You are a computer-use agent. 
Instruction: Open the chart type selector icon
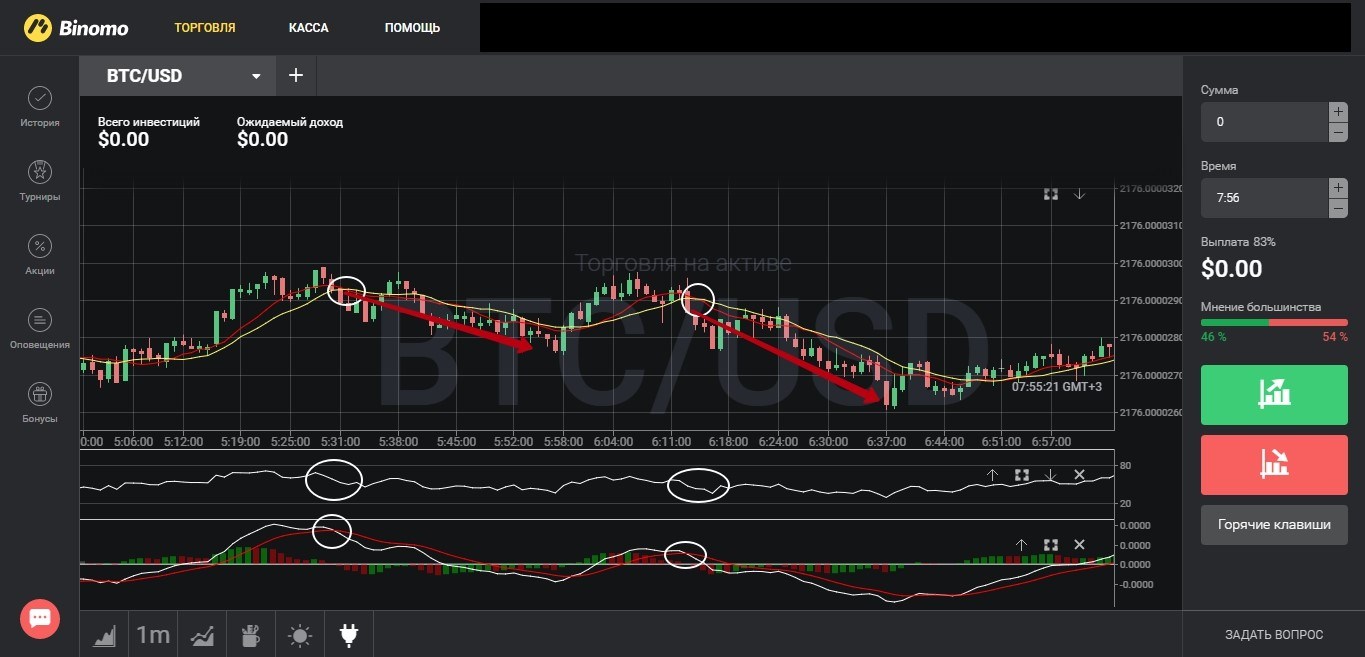106,634
